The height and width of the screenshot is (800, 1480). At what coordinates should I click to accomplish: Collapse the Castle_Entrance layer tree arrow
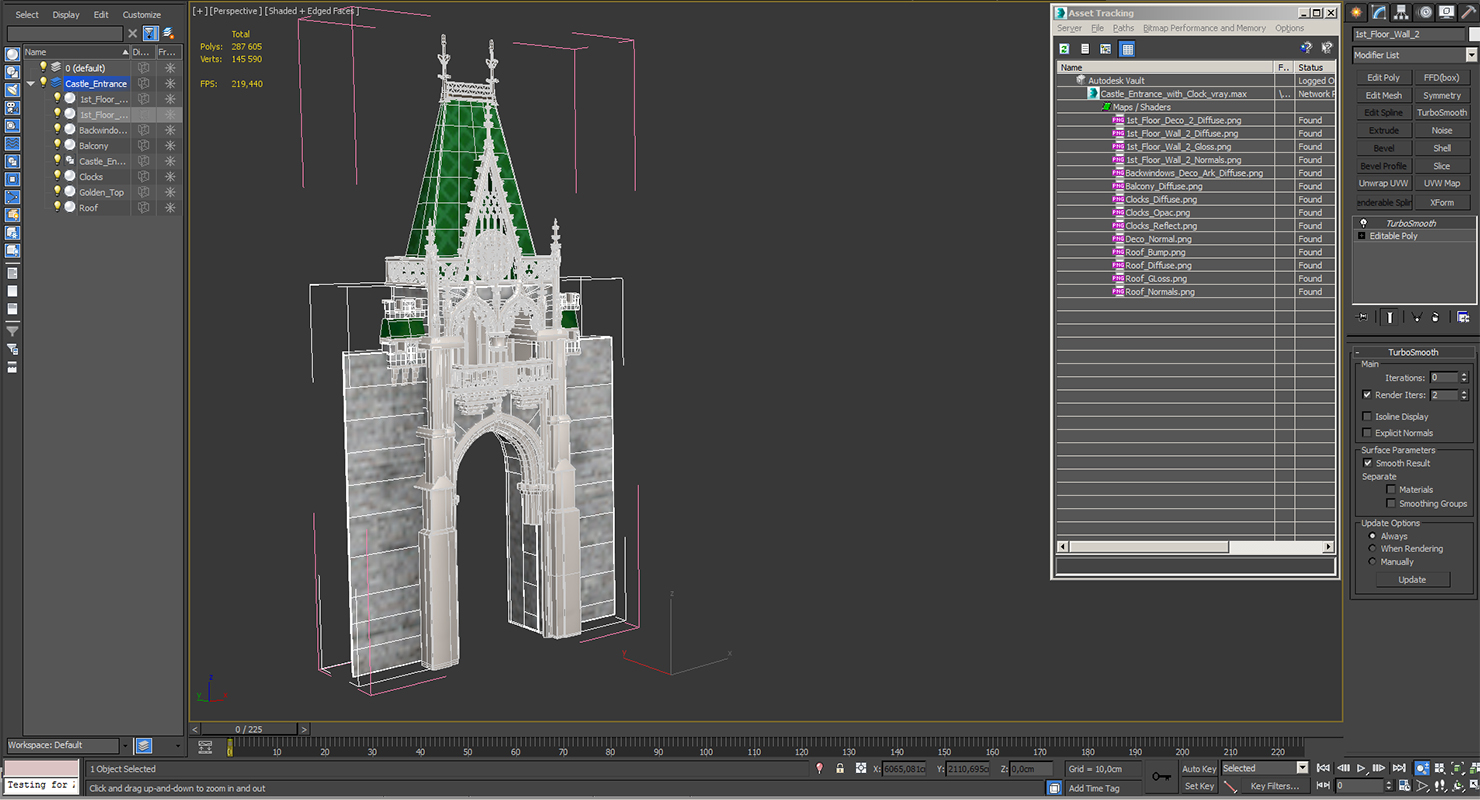[31, 84]
